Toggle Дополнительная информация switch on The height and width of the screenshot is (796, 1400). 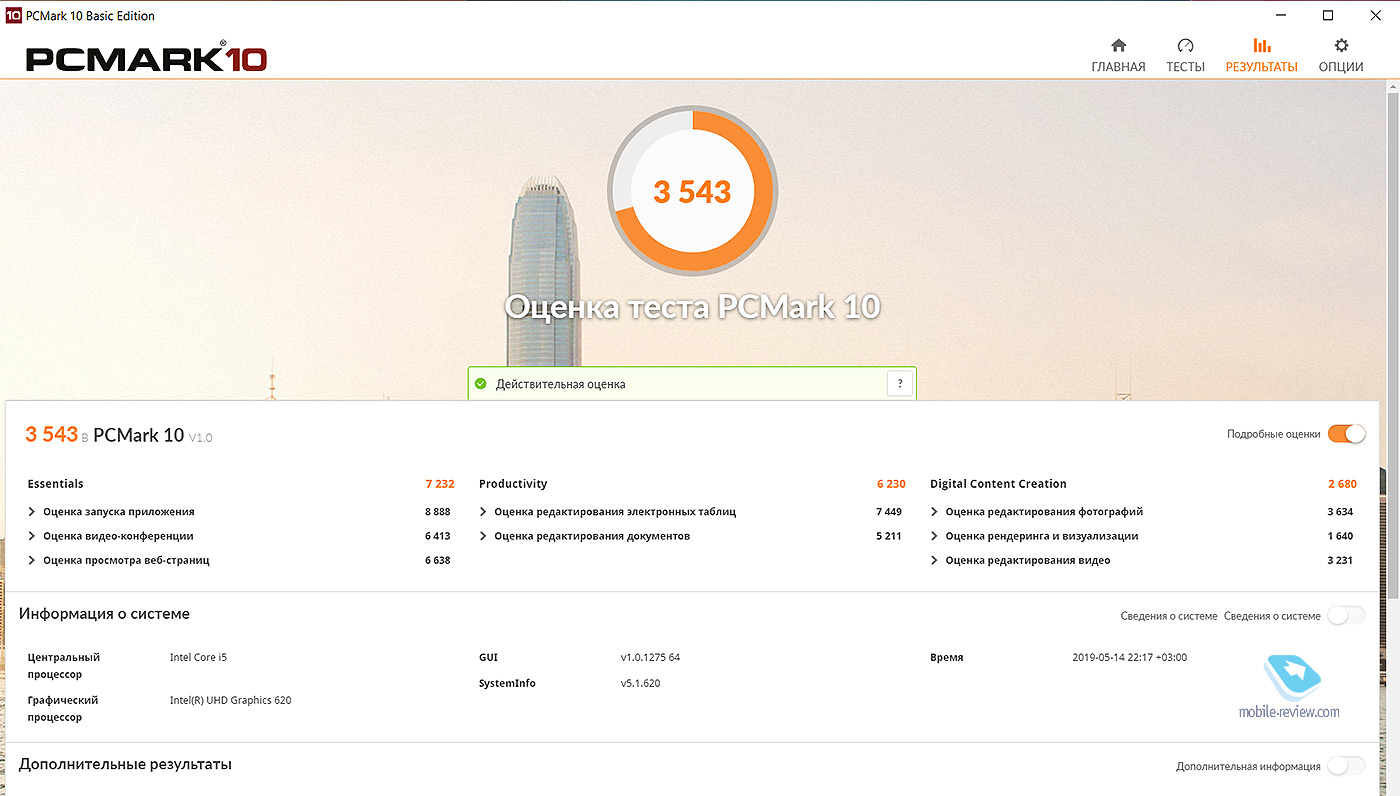(x=1346, y=766)
